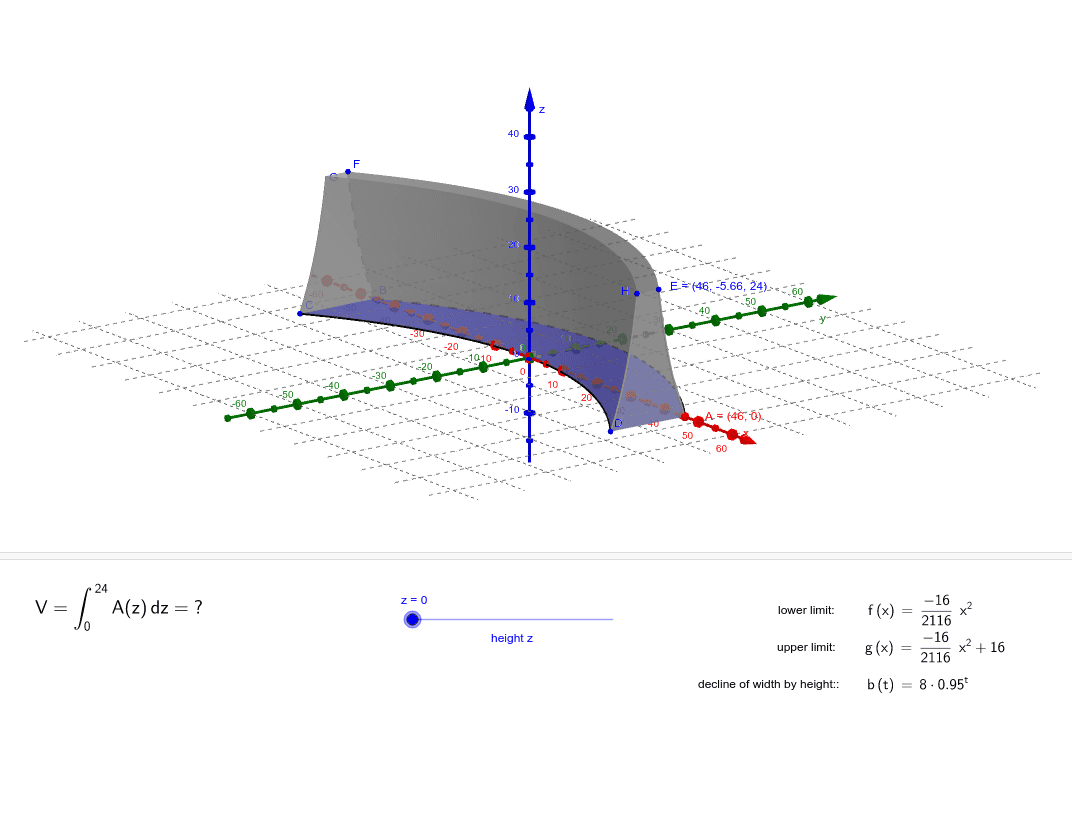This screenshot has height=822, width=1074.
Task: Click point C at left base corner
Action: [300, 314]
